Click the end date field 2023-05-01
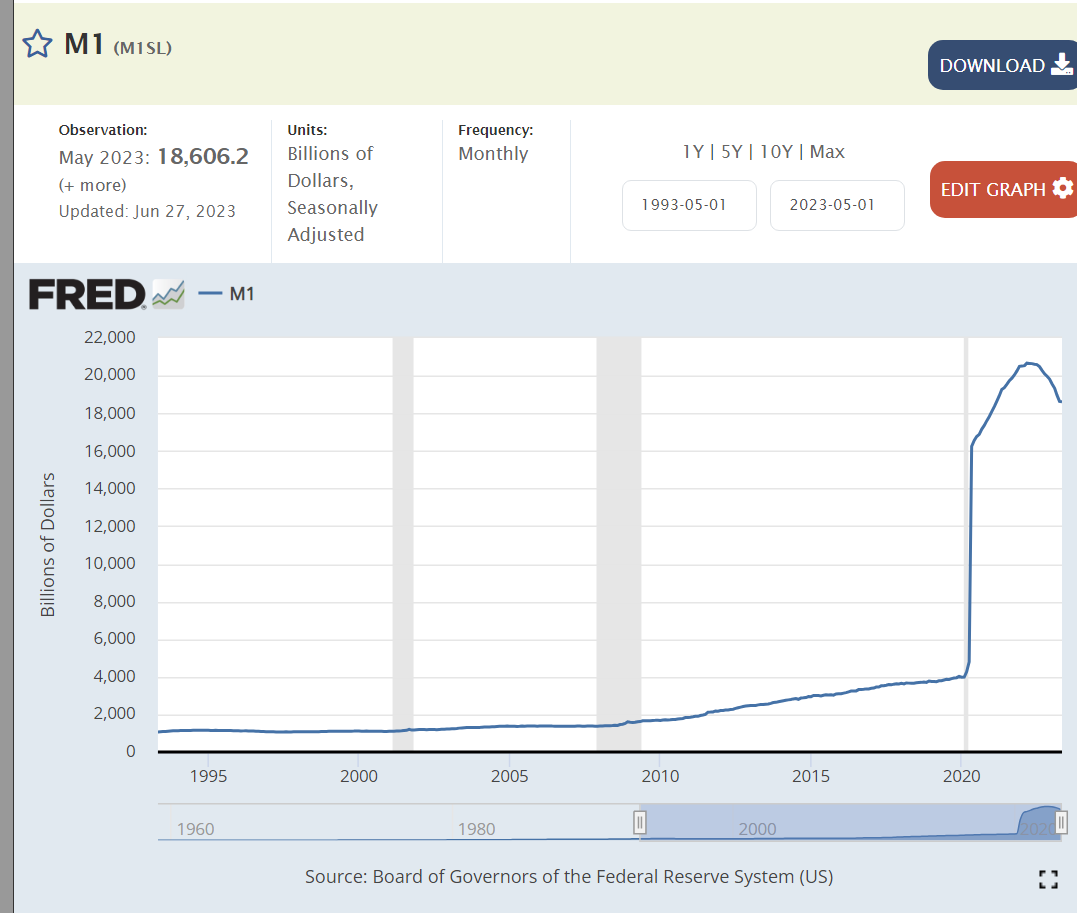 tap(837, 205)
